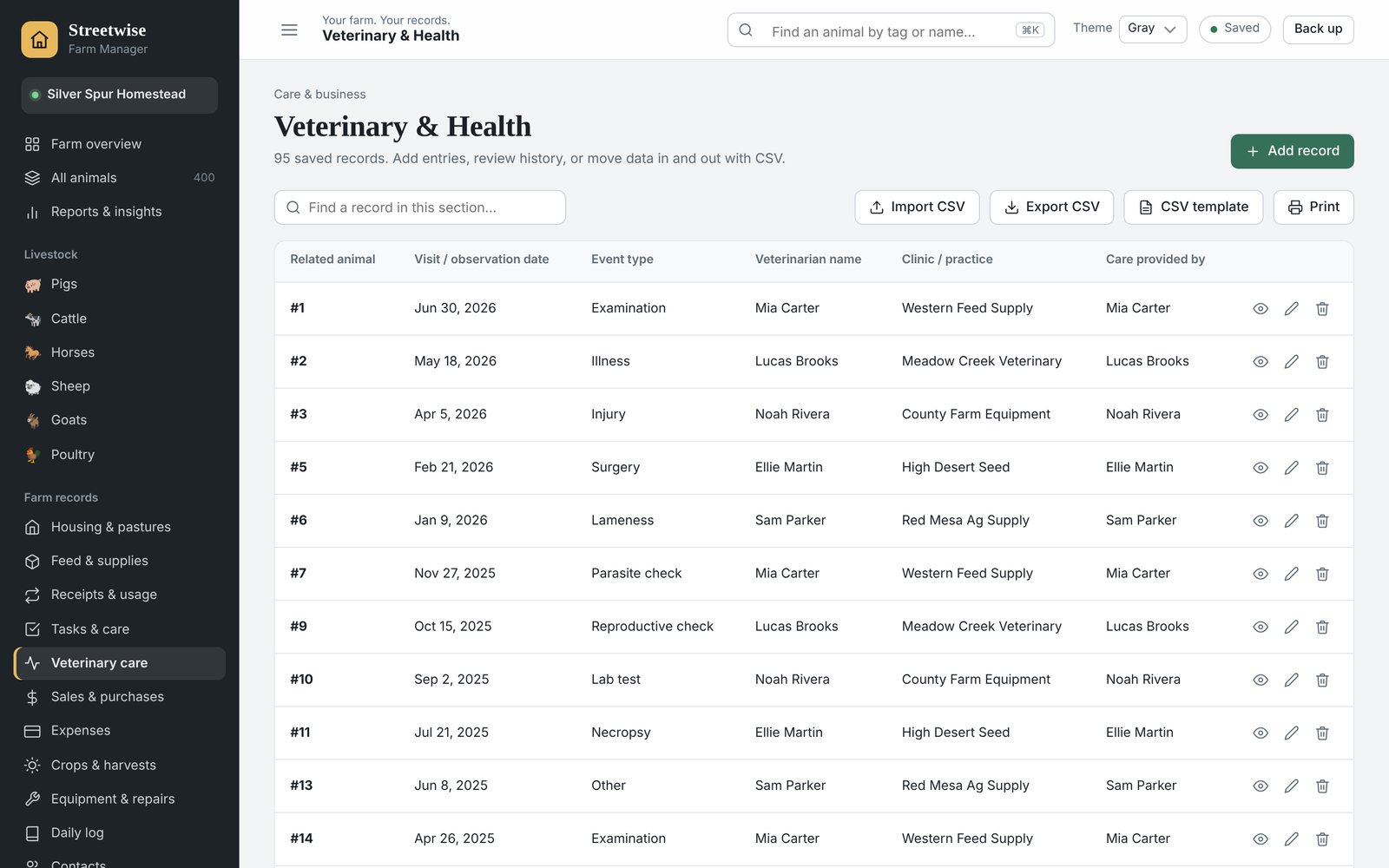
Task: Click the Back up button
Action: [1318, 29]
